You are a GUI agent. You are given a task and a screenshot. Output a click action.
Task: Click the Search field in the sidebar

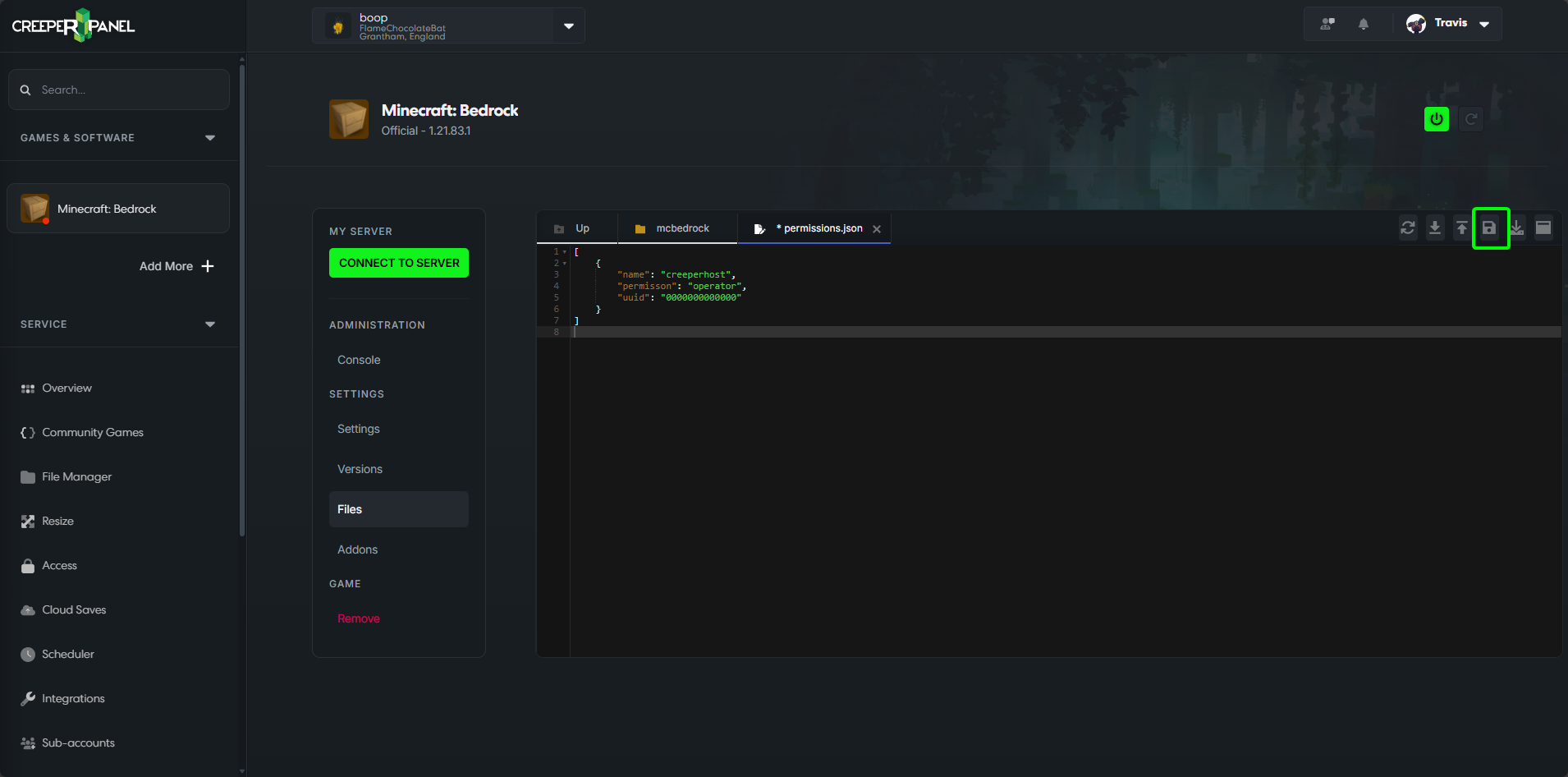(x=118, y=90)
